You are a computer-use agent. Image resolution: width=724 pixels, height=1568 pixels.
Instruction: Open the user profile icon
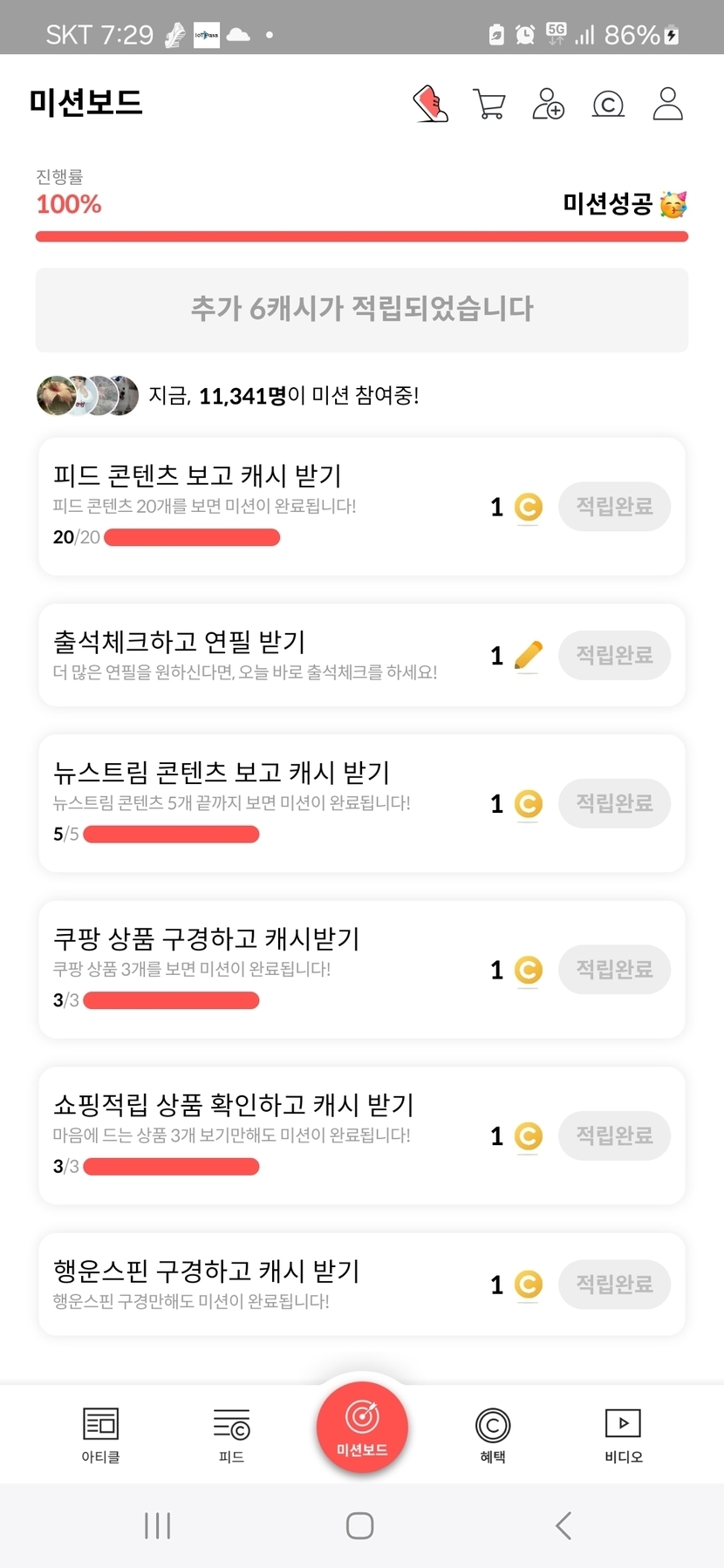click(667, 104)
